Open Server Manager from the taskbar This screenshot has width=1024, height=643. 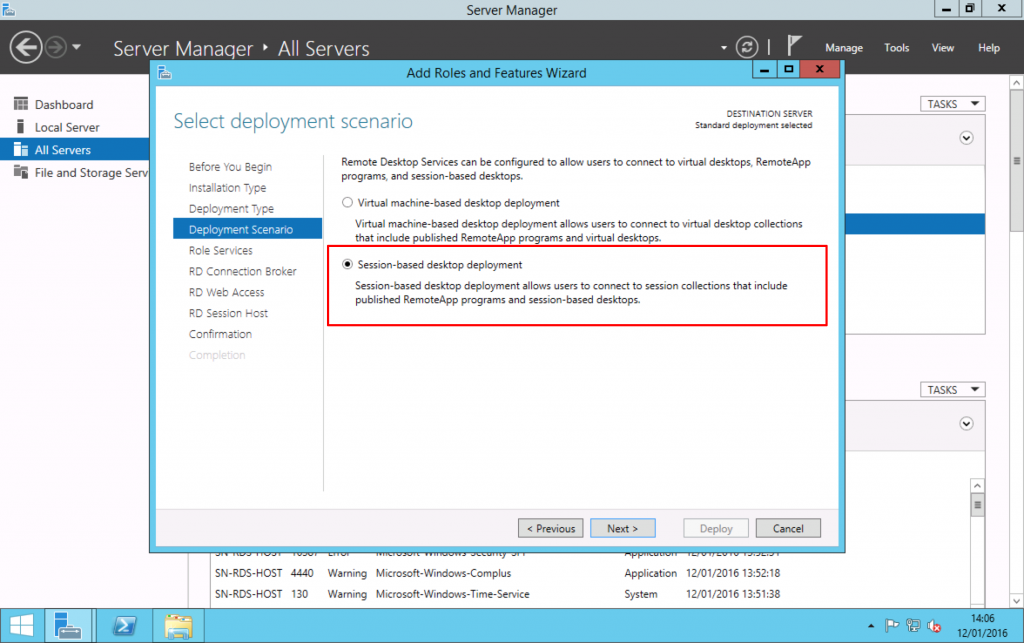click(x=69, y=625)
